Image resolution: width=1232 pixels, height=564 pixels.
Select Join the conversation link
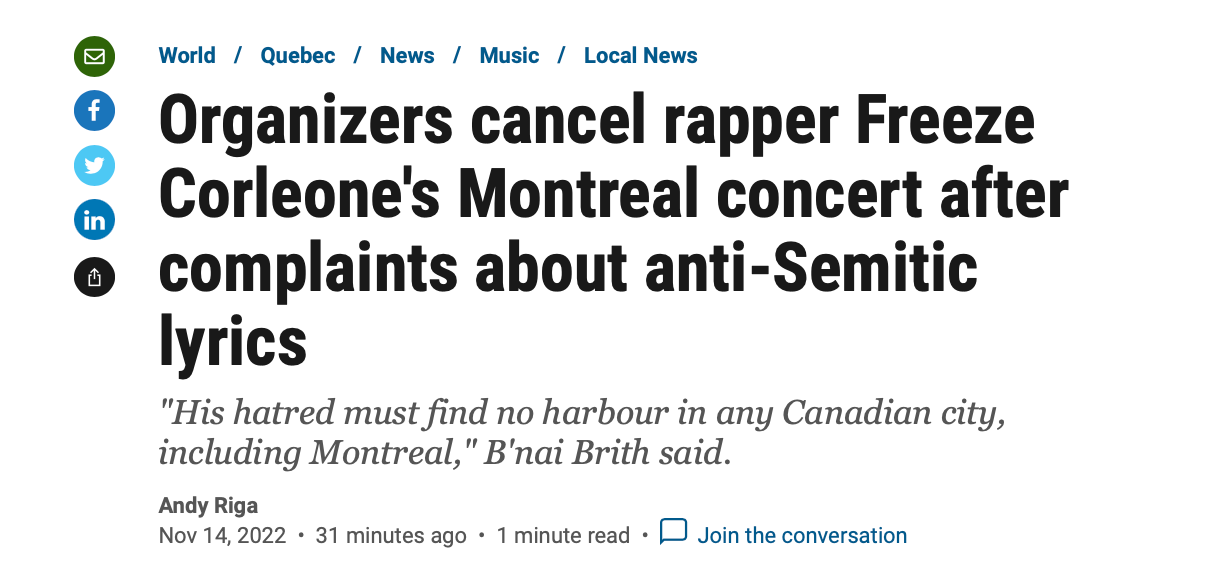[x=802, y=536]
